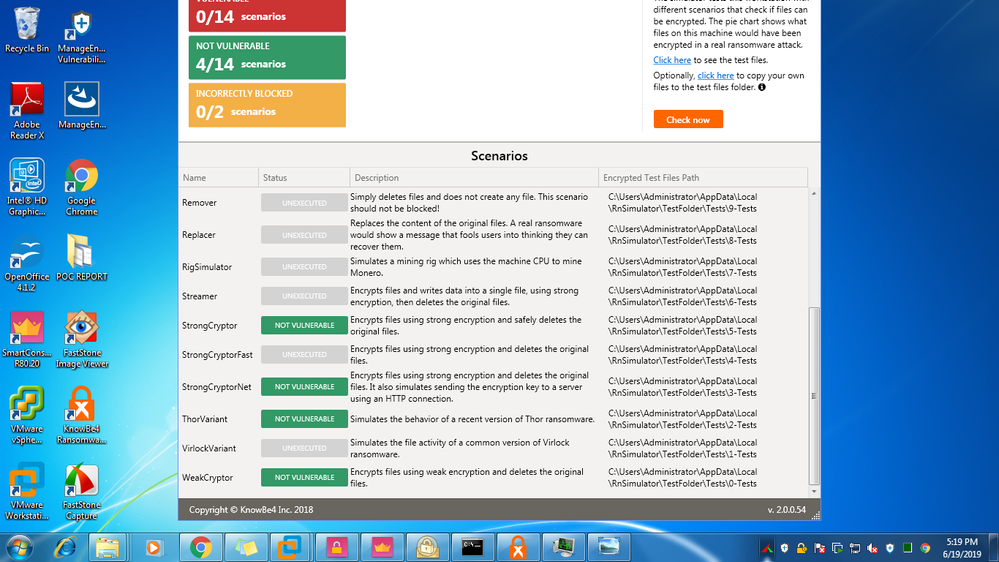Click the Check now button
The width and height of the screenshot is (999, 562).
(688, 119)
